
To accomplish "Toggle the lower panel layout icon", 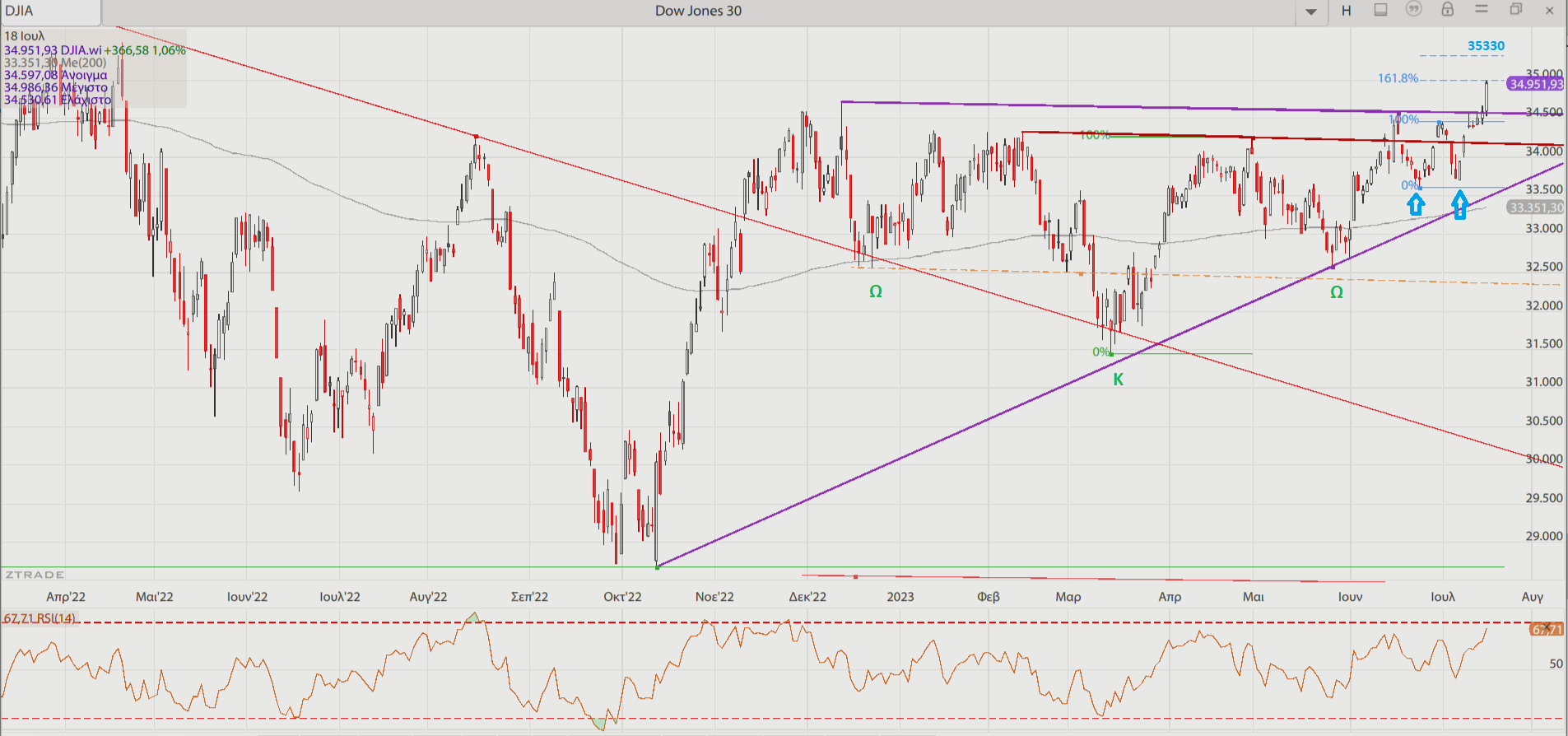I will point(1380,10).
